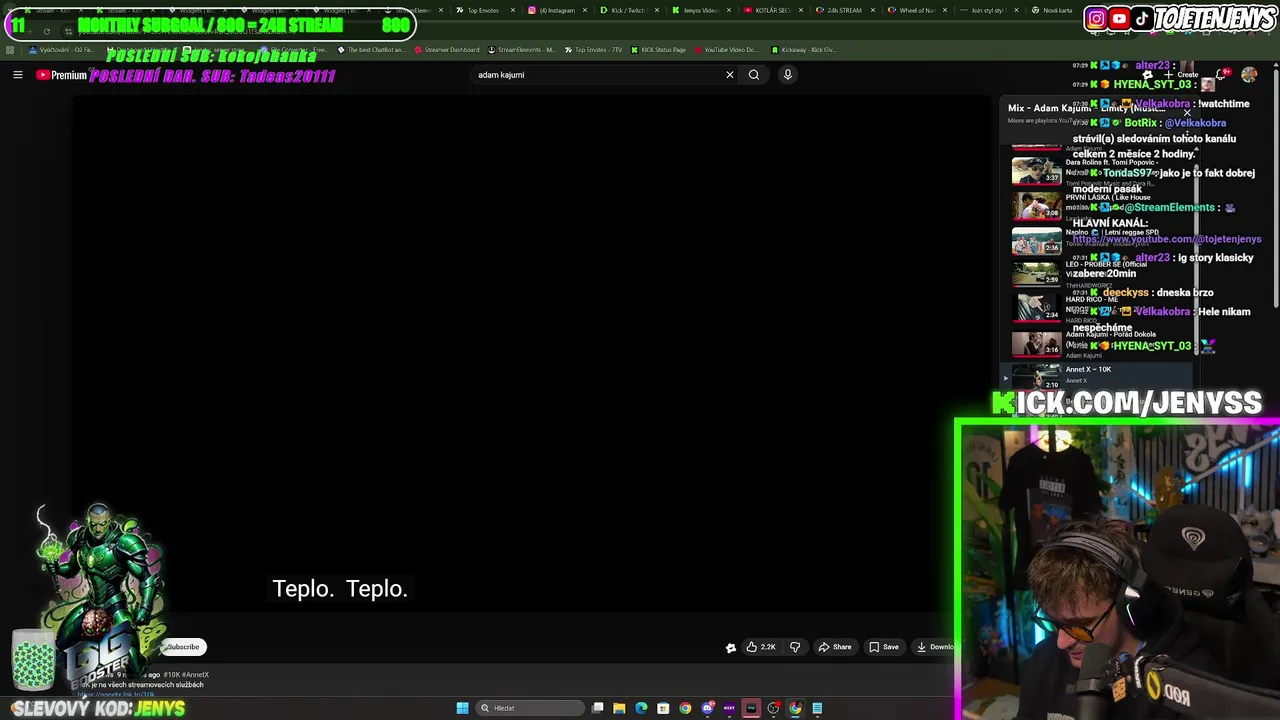Viewport: 1280px width, 720px height.
Task: Reload the page with the refresh button
Action: tap(46, 31)
